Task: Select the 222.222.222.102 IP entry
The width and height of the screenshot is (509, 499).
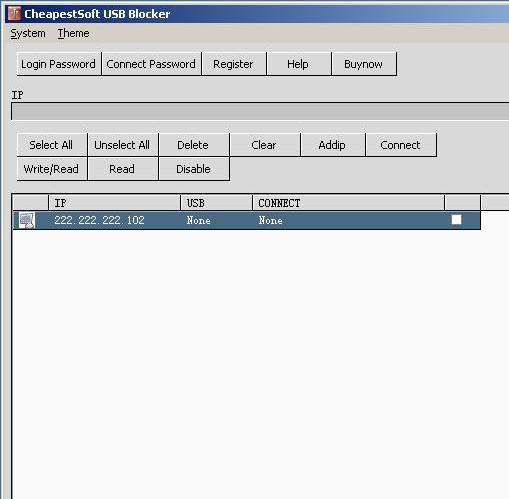Action: coord(99,220)
